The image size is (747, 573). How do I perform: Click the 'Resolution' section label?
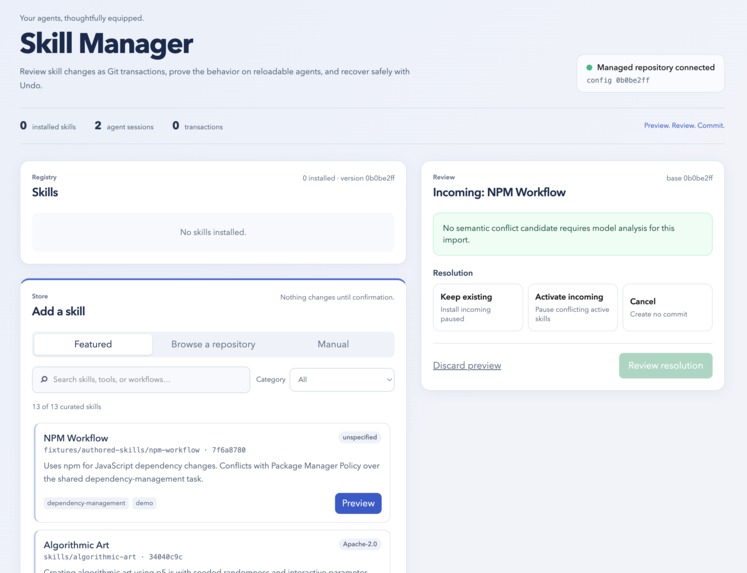453,273
